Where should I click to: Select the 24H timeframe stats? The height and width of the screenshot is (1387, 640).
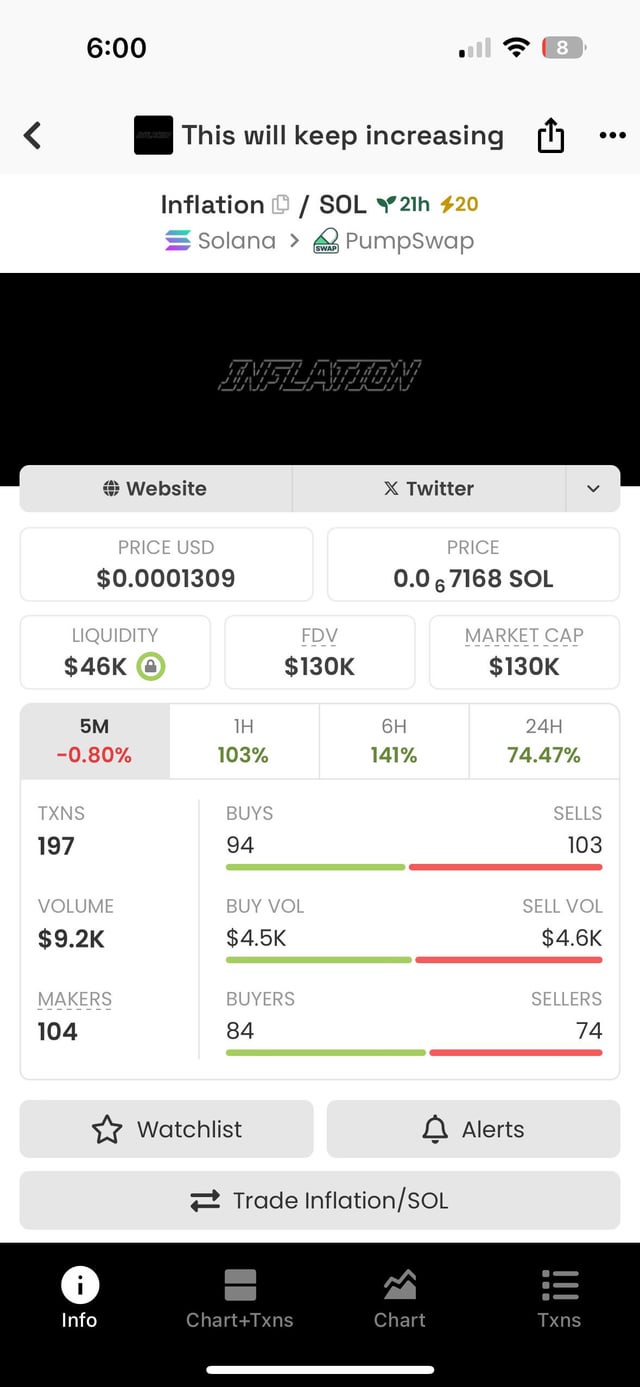(543, 741)
